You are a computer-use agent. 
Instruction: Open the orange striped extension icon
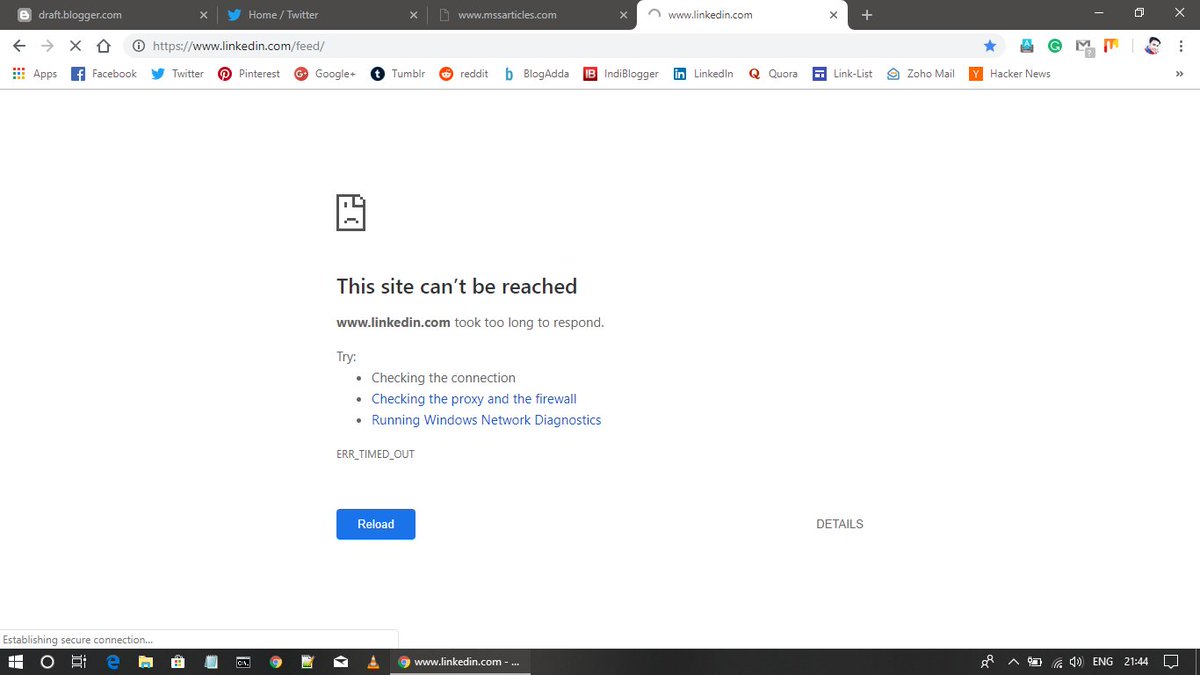[x=1110, y=46]
